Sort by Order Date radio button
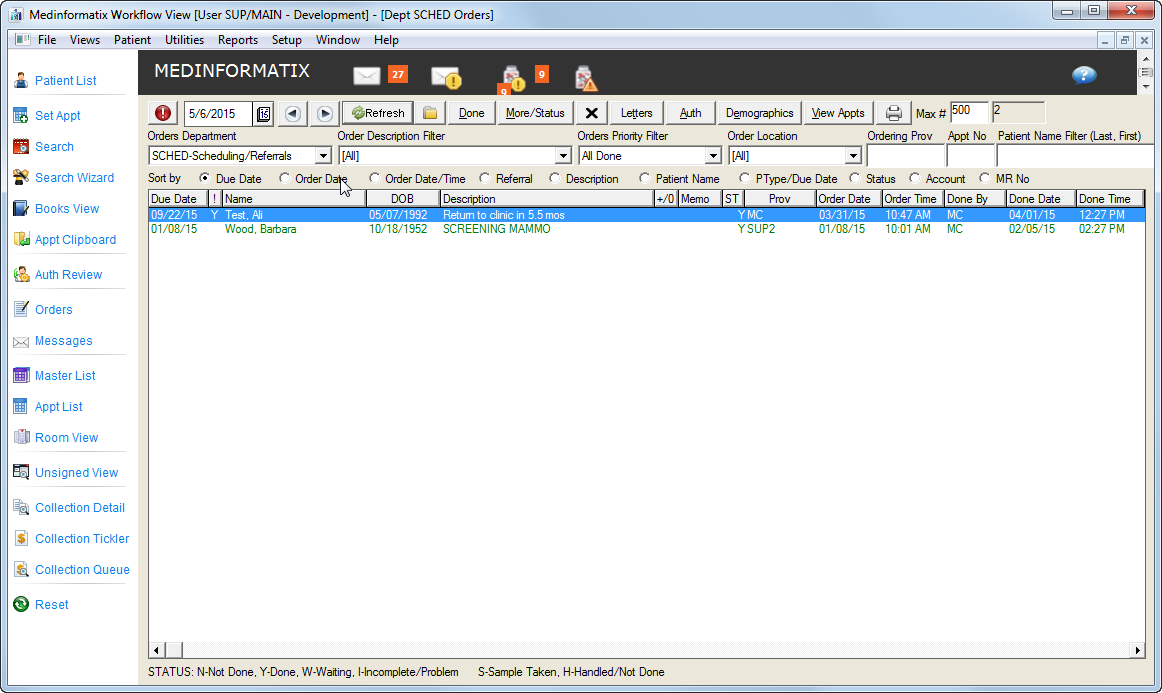Screen dimensions: 1162x693 click(285, 179)
